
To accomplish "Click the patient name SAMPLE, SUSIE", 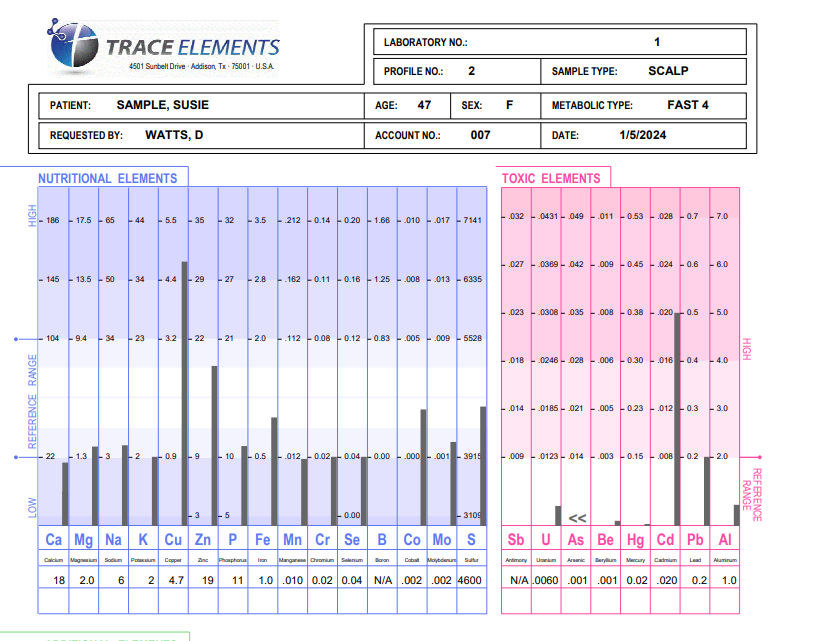I will point(162,105).
